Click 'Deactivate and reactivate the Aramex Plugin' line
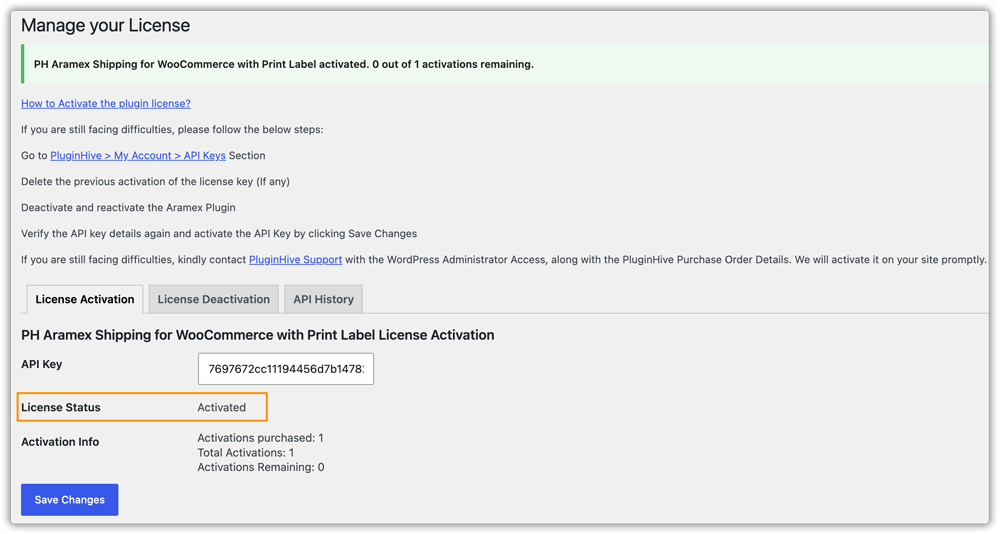 tap(128, 208)
